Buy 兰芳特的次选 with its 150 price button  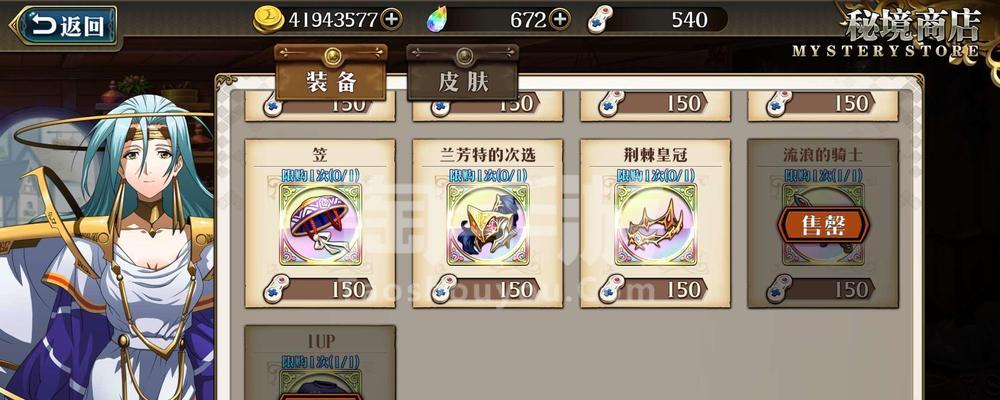[x=488, y=289]
